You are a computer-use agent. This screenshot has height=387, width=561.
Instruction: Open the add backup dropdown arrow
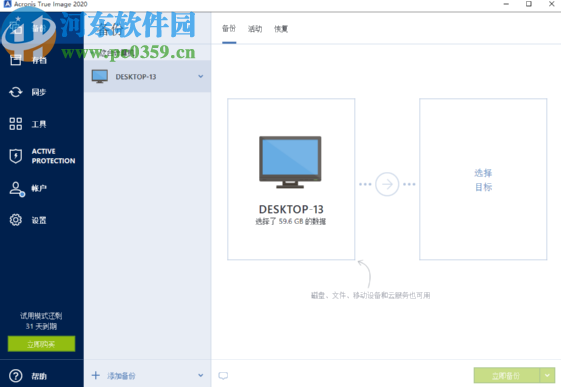201,375
